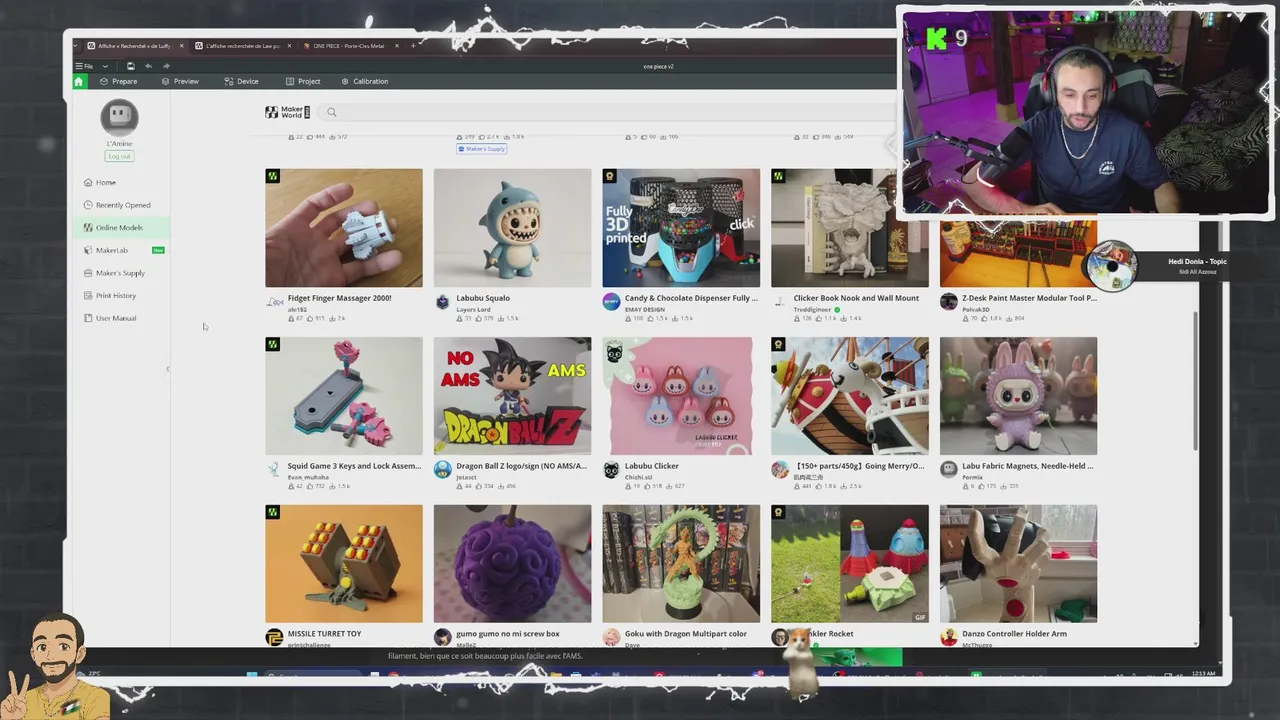Switch to the Project tab
Image resolution: width=1280 pixels, height=720 pixels.
pos(303,81)
